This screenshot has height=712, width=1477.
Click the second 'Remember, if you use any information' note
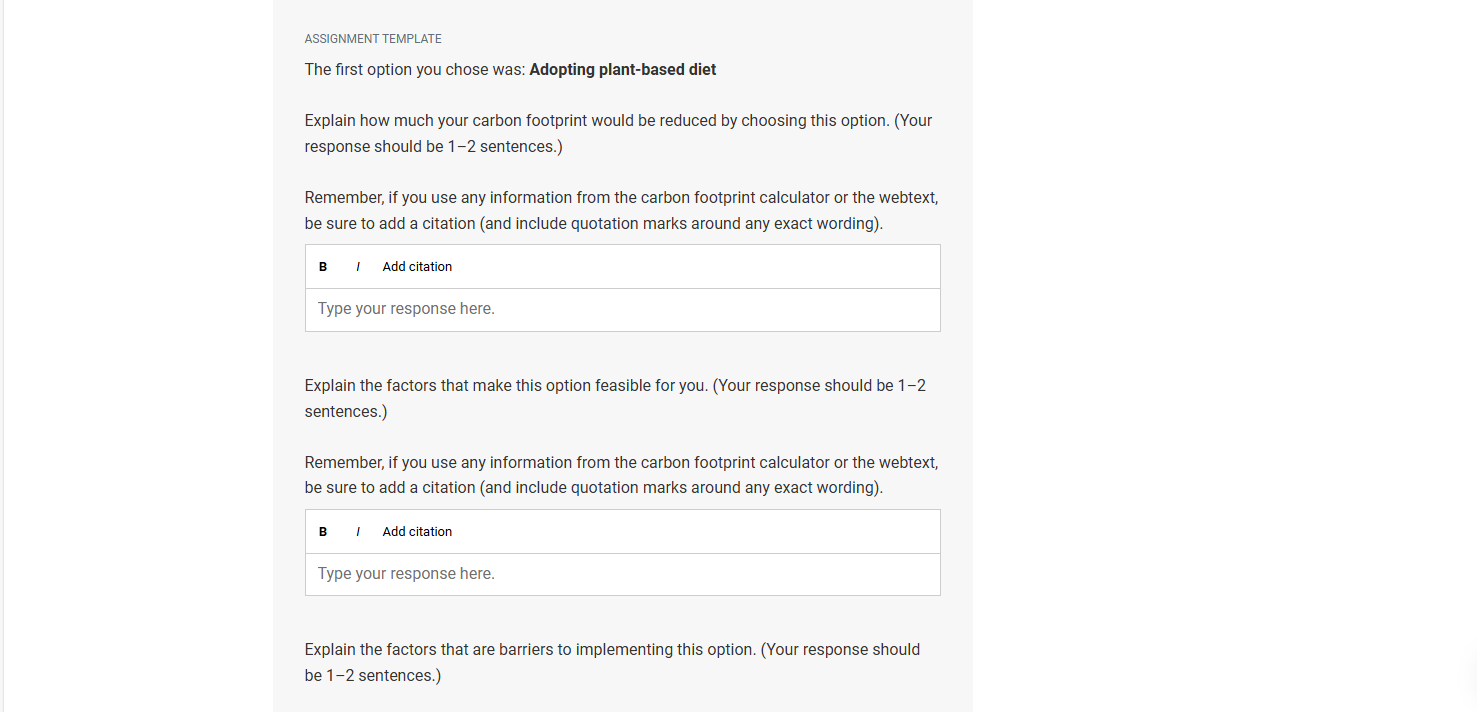point(621,475)
